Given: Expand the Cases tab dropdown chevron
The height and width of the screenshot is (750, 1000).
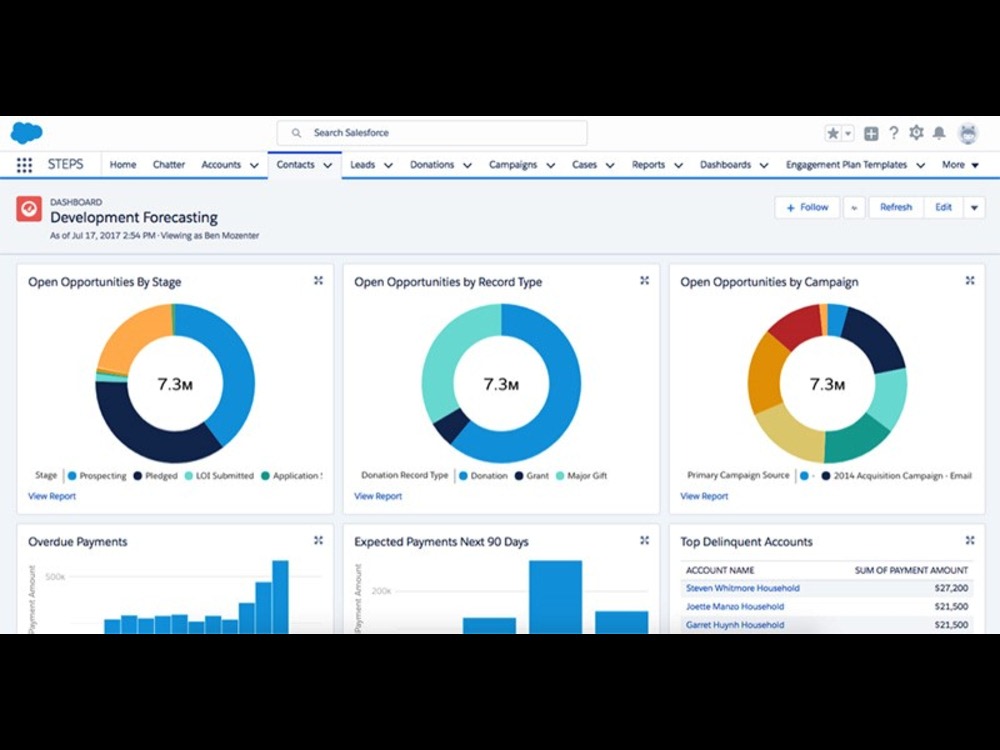Looking at the screenshot, I should click(610, 165).
